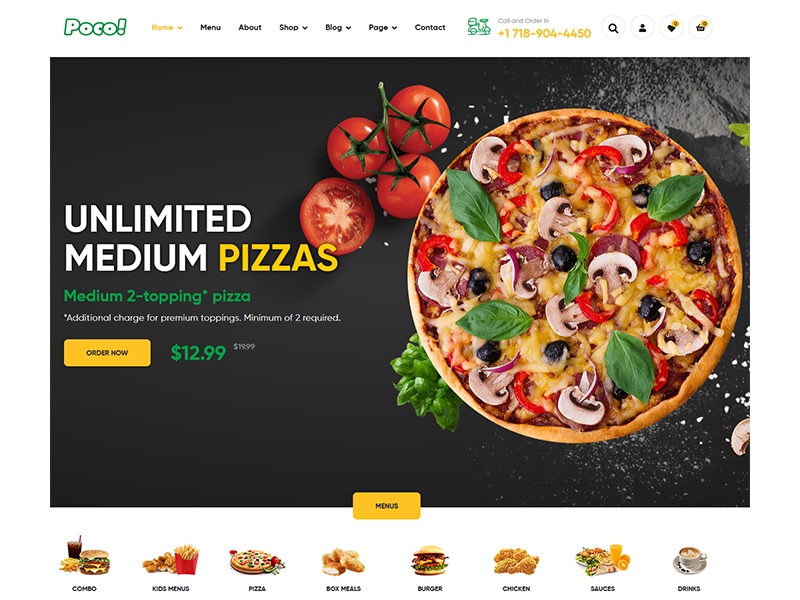Open the Contact page link

click(x=430, y=28)
